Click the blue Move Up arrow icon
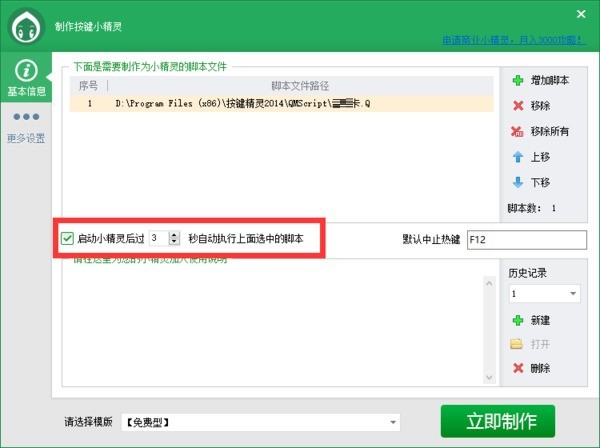The image size is (600, 448). 517,157
